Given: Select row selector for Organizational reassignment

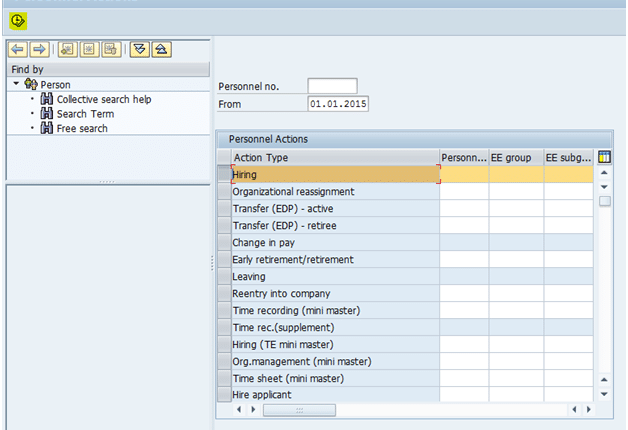Looking at the screenshot, I should [x=224, y=191].
